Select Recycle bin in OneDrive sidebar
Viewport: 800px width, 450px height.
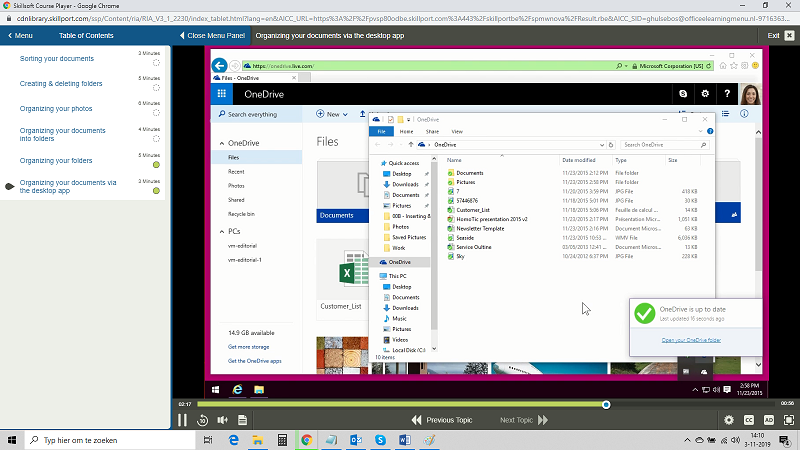(x=241, y=214)
